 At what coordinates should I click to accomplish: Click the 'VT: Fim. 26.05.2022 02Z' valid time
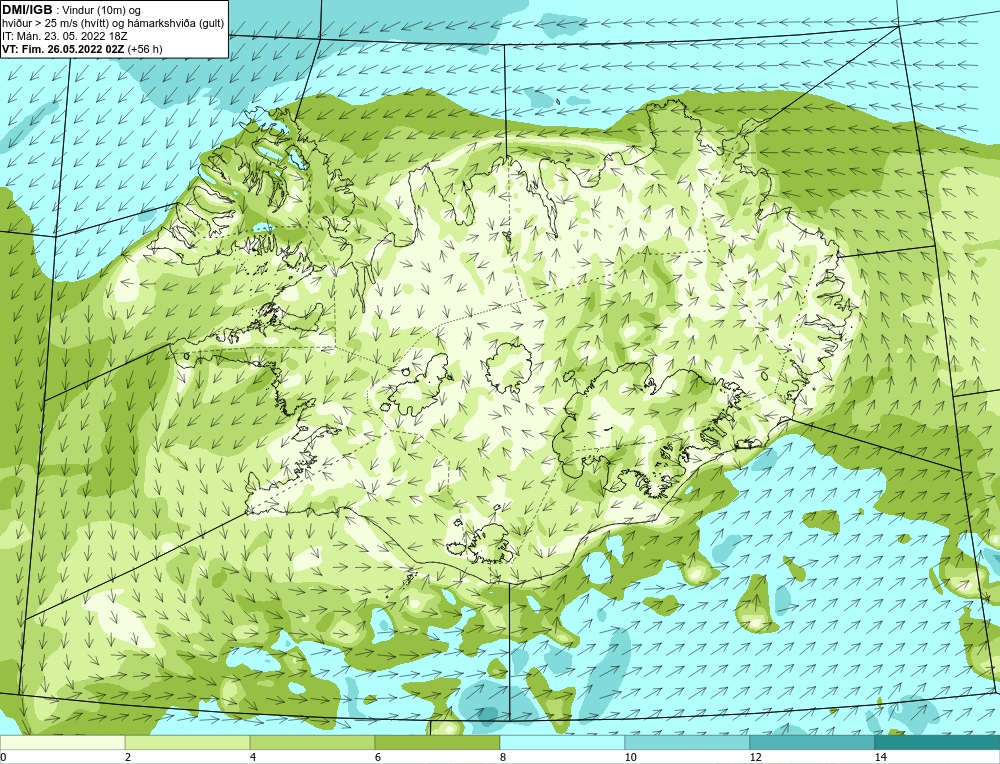(62, 49)
